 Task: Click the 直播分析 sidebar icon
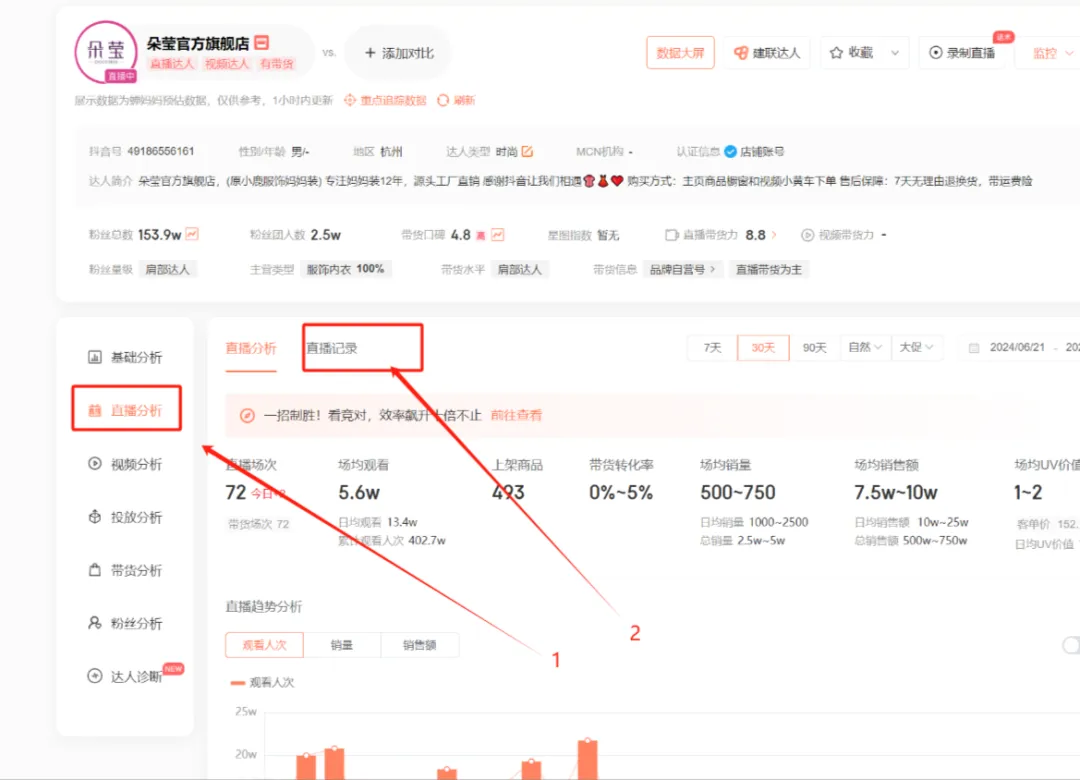pos(95,411)
